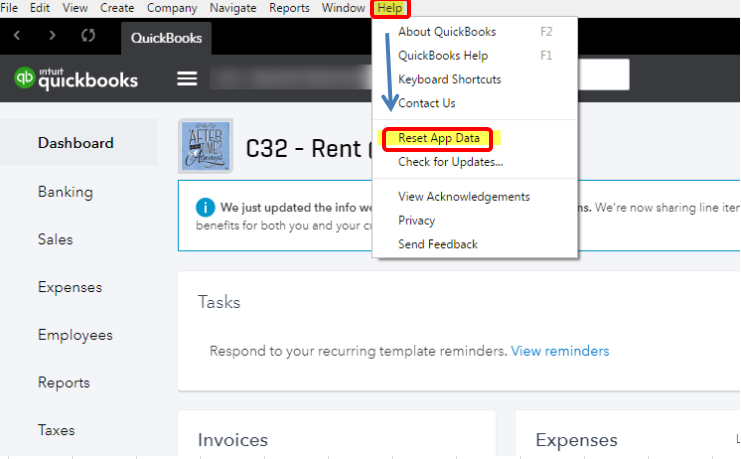Image resolution: width=741 pixels, height=459 pixels.
Task: Switch to the QuickBooks tab
Action: (x=166, y=38)
